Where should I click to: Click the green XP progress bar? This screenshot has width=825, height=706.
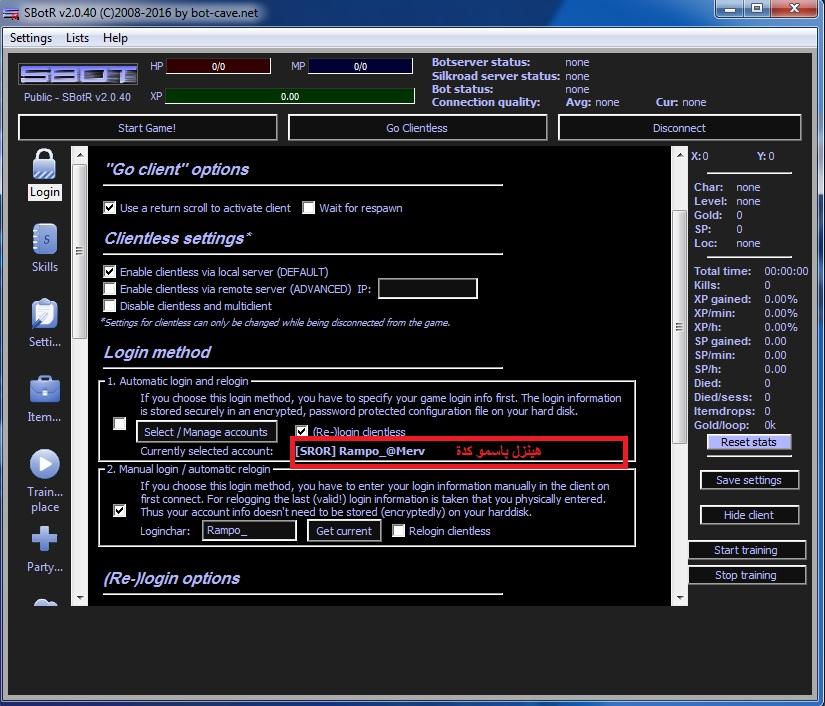tap(290, 96)
